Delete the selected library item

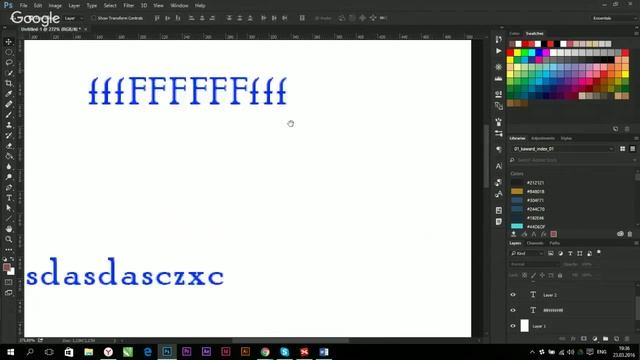tap(630, 234)
